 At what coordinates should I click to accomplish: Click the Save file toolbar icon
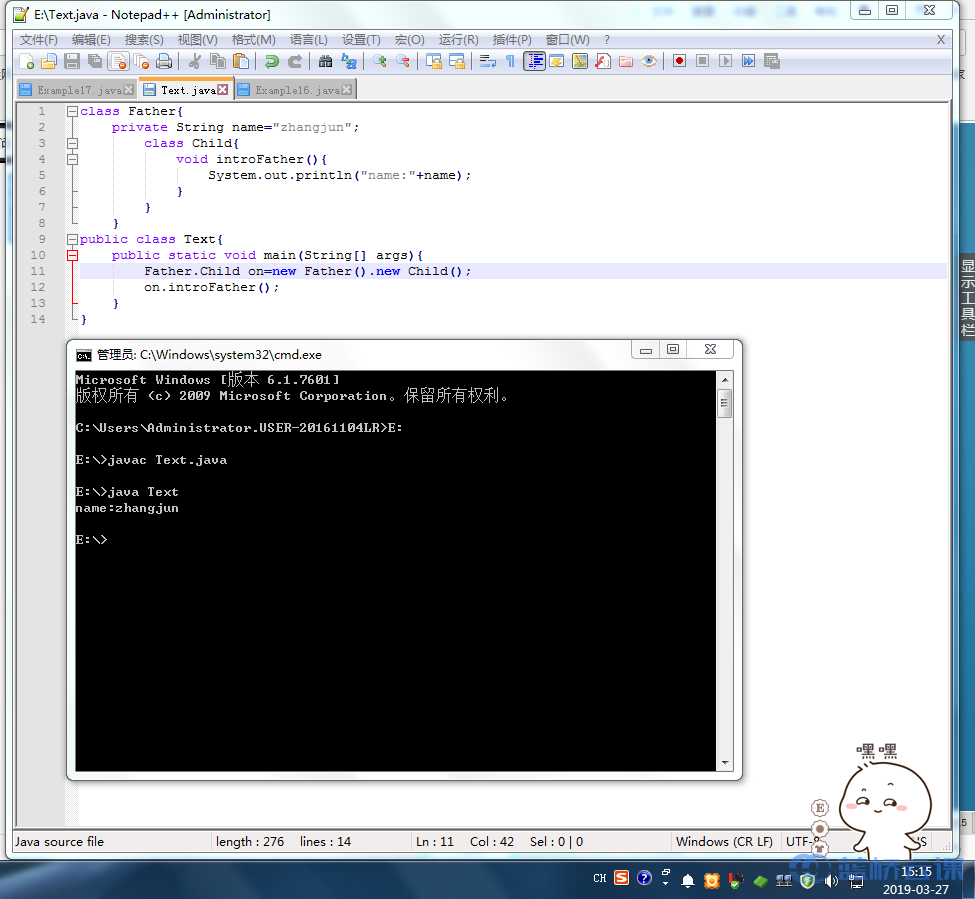[x=72, y=61]
